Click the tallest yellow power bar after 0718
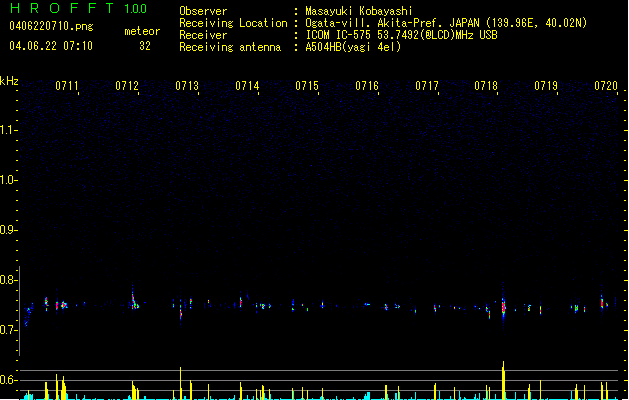629x400 pixels. coord(503,380)
